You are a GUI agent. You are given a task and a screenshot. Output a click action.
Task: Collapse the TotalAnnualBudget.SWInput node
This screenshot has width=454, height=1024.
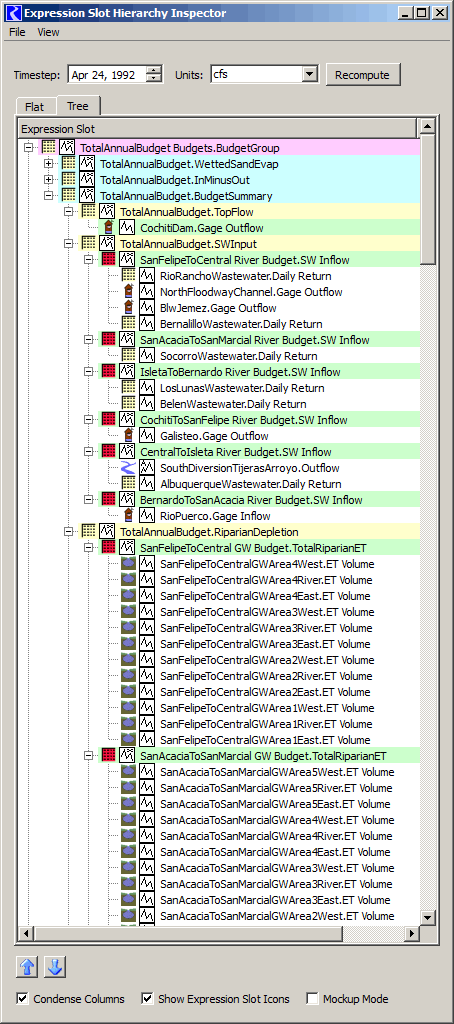coord(69,244)
